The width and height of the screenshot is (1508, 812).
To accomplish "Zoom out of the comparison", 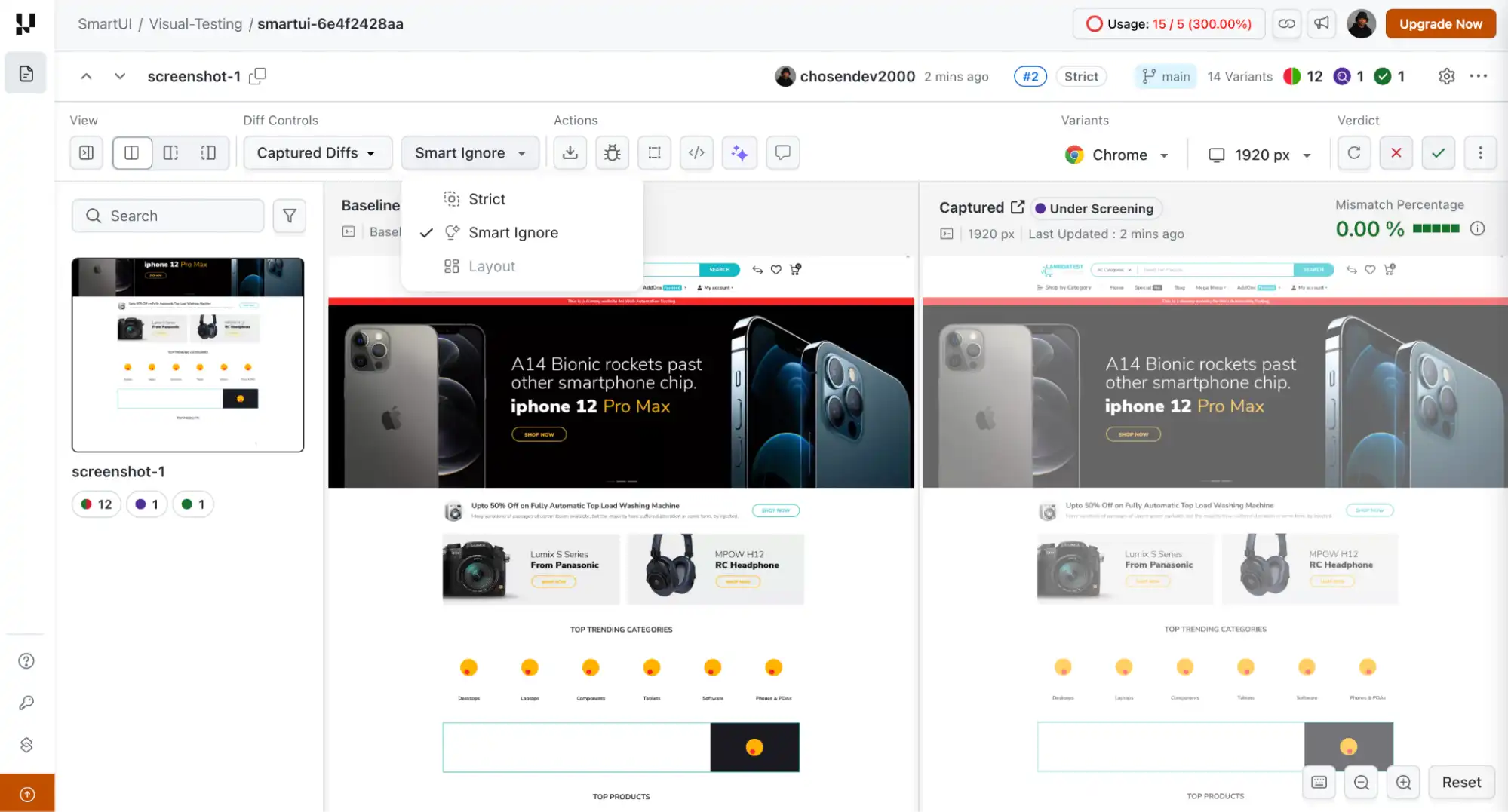I will pos(1361,783).
